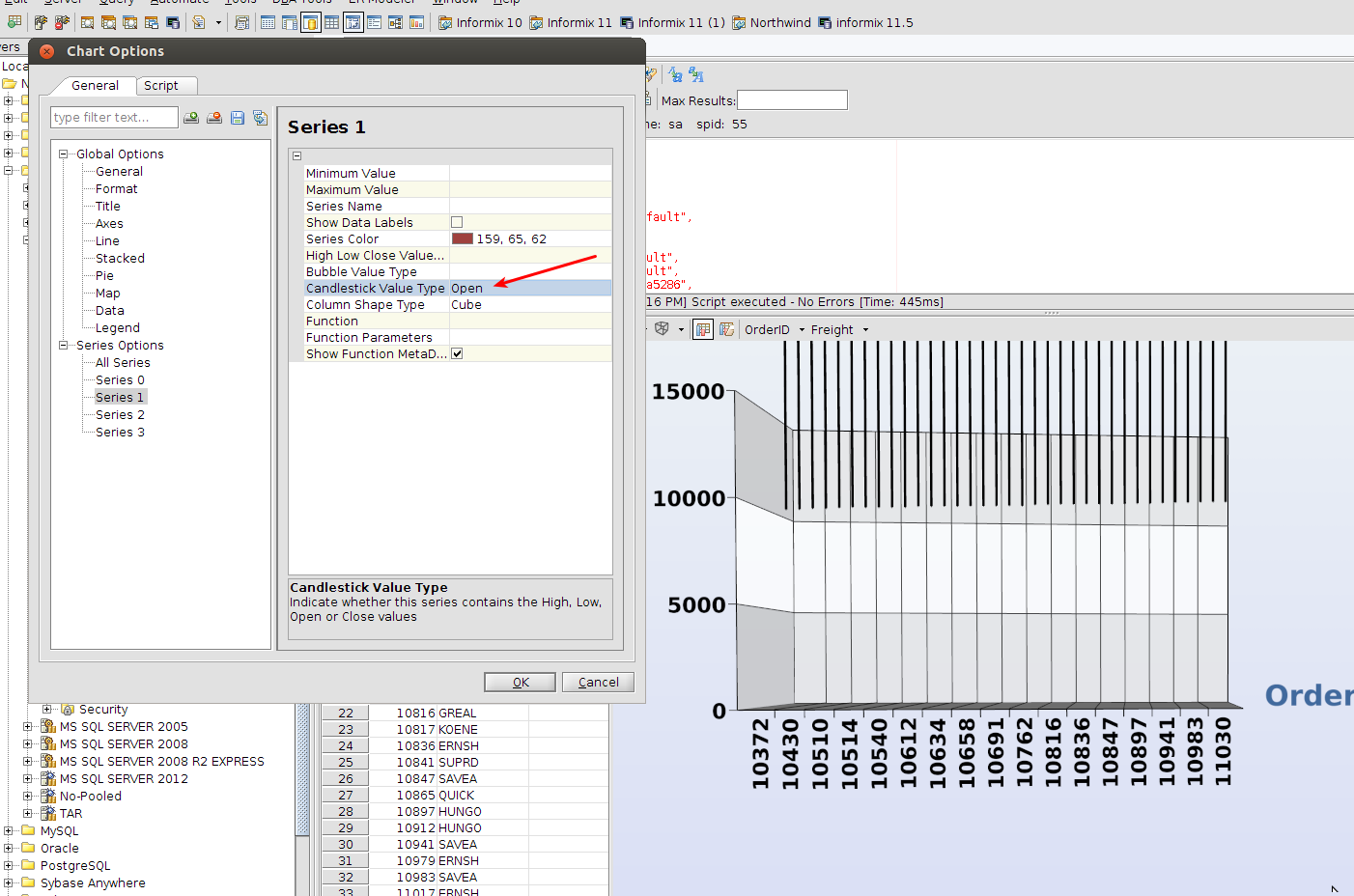Collapse the Series Options tree node
Image resolution: width=1354 pixels, height=896 pixels.
click(64, 345)
